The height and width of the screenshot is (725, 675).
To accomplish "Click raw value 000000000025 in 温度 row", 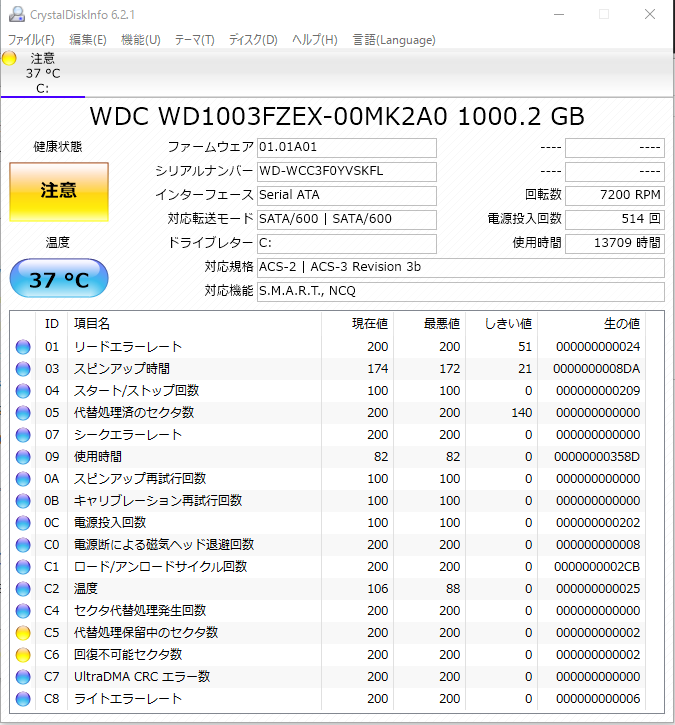I will pos(598,589).
